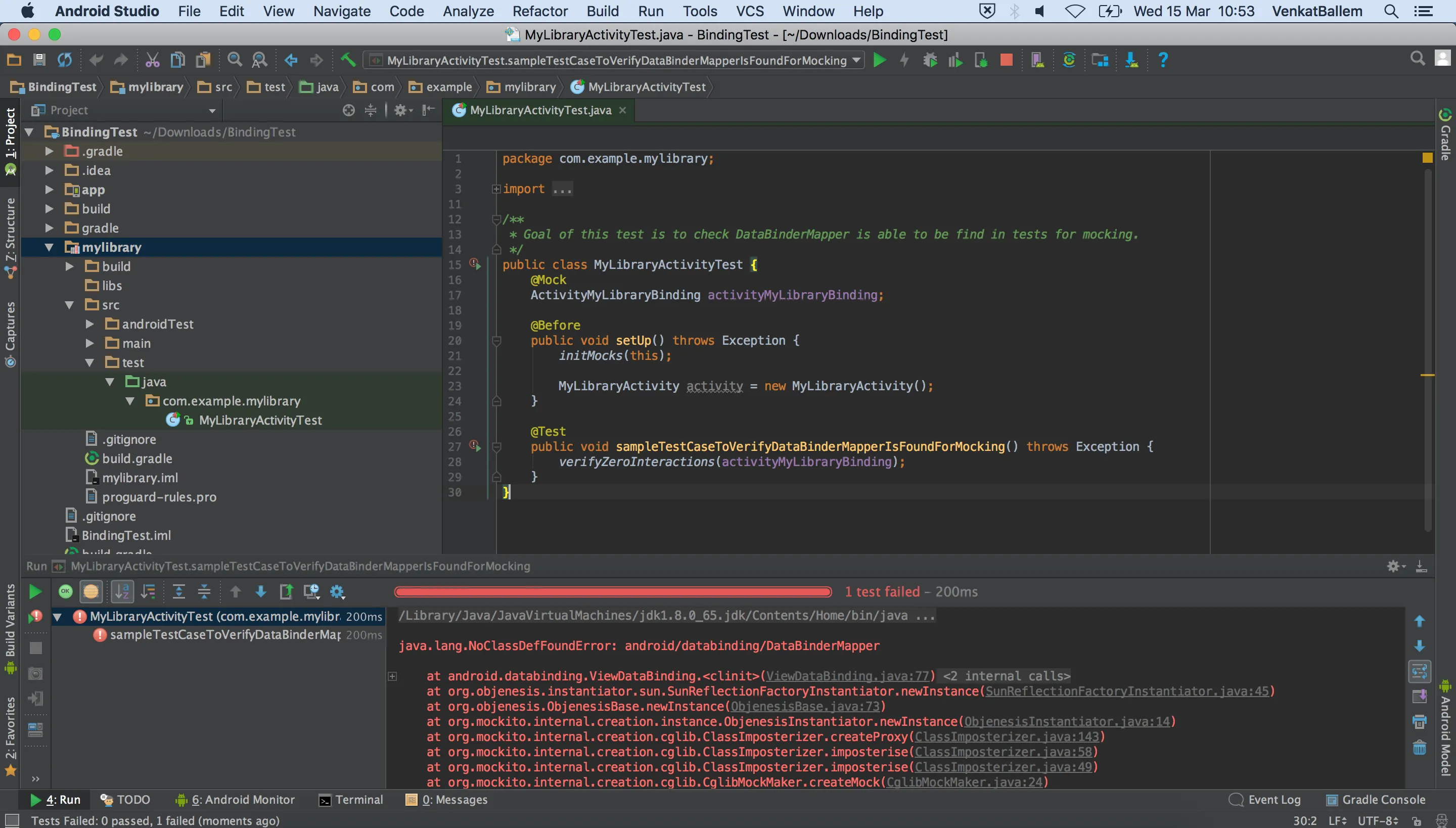This screenshot has height=828, width=1456.
Task: Click the Sync Project with Gradle icon
Action: (1069, 60)
